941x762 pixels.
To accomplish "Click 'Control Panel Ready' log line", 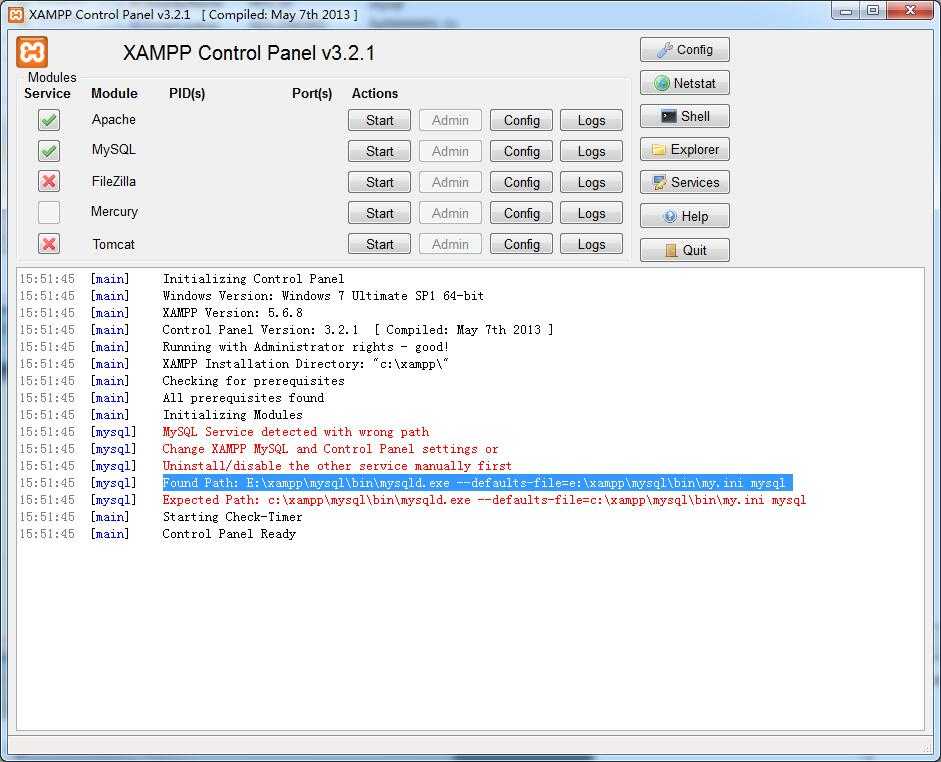I will point(229,534).
